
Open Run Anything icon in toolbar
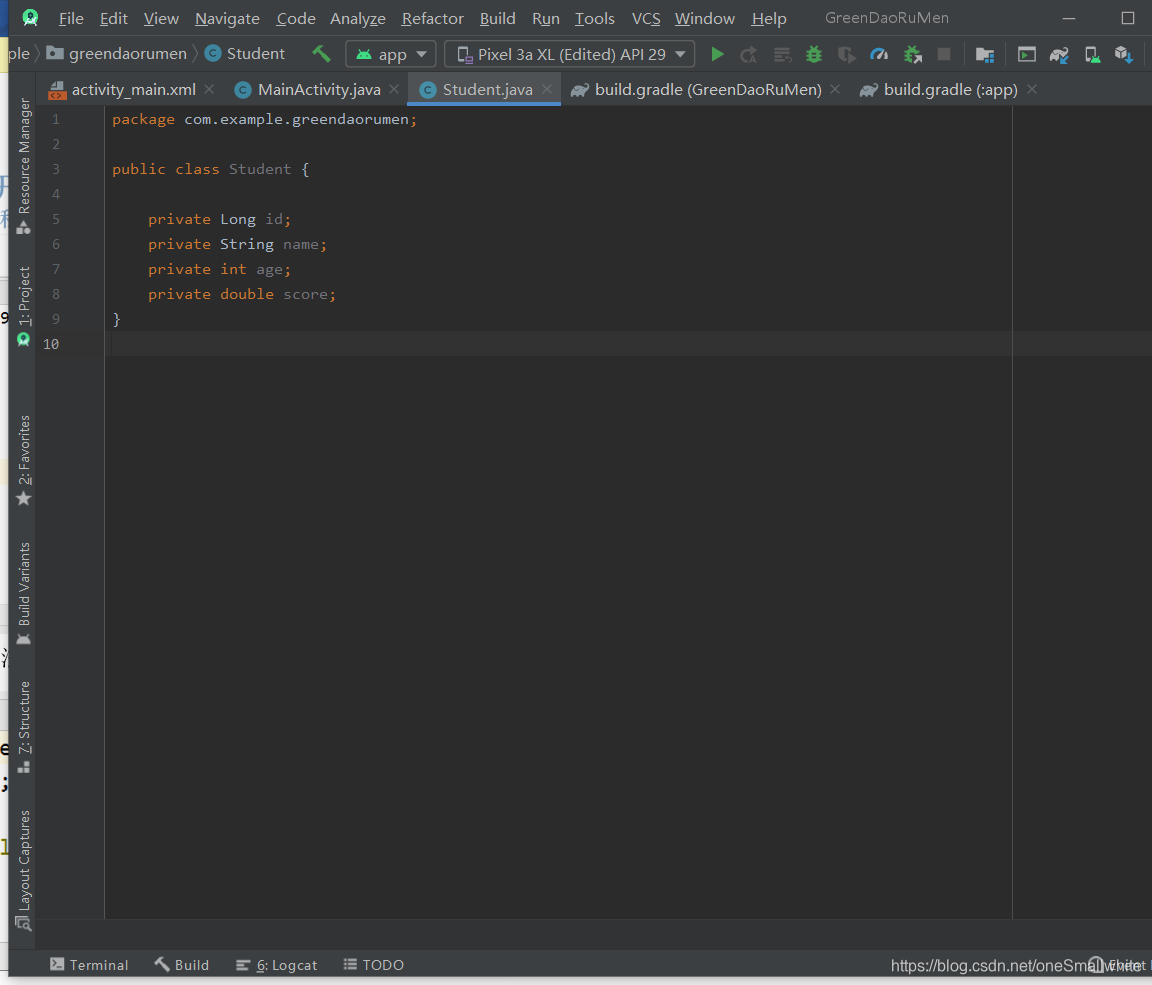(x=1026, y=54)
